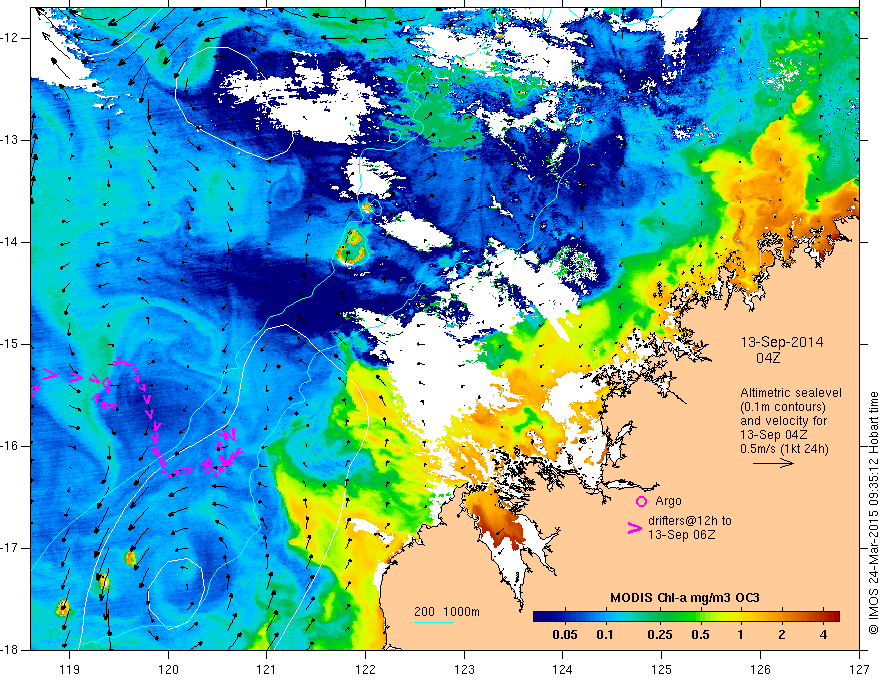
Task: Click the "and velocity for" legend line
Action: click(x=783, y=421)
